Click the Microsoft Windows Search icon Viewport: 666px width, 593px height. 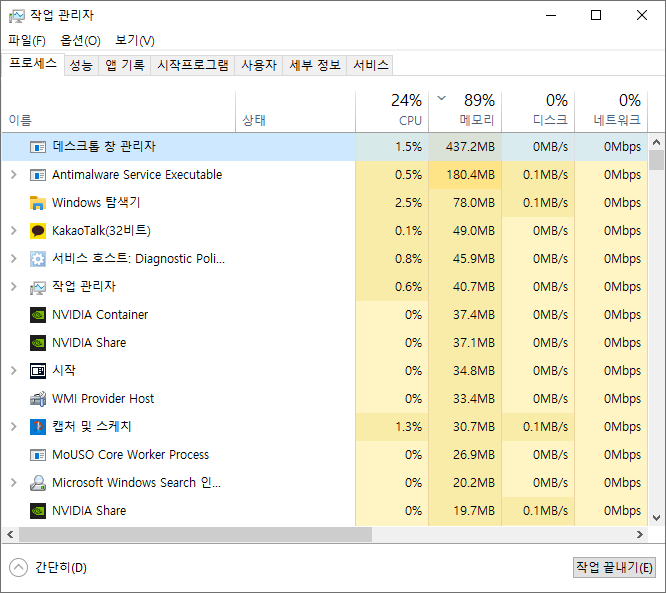[38, 483]
